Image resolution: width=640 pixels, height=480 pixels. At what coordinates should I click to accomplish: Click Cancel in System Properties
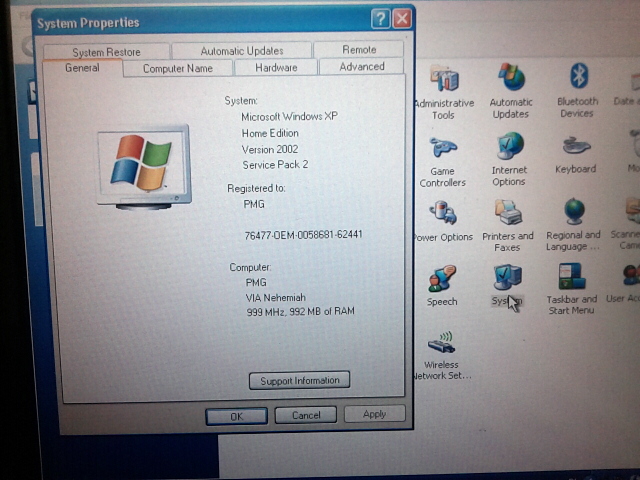306,415
